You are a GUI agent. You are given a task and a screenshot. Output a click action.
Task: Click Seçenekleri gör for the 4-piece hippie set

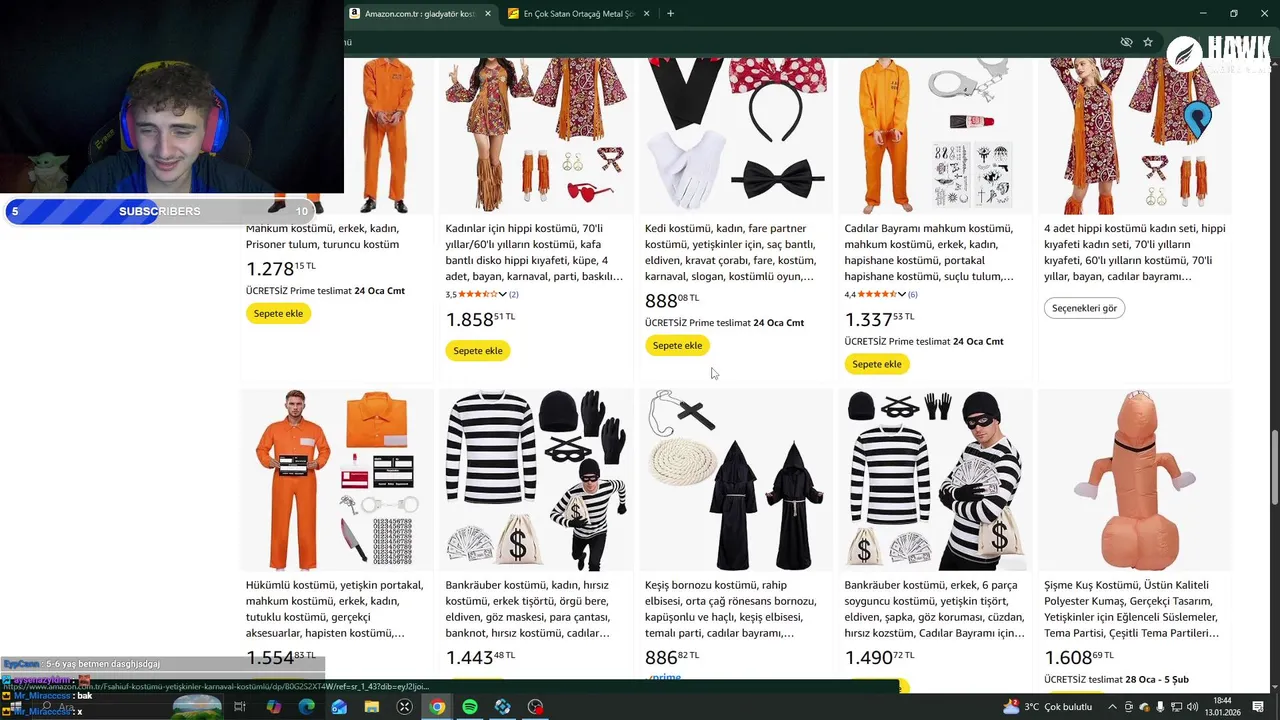[x=1084, y=308]
